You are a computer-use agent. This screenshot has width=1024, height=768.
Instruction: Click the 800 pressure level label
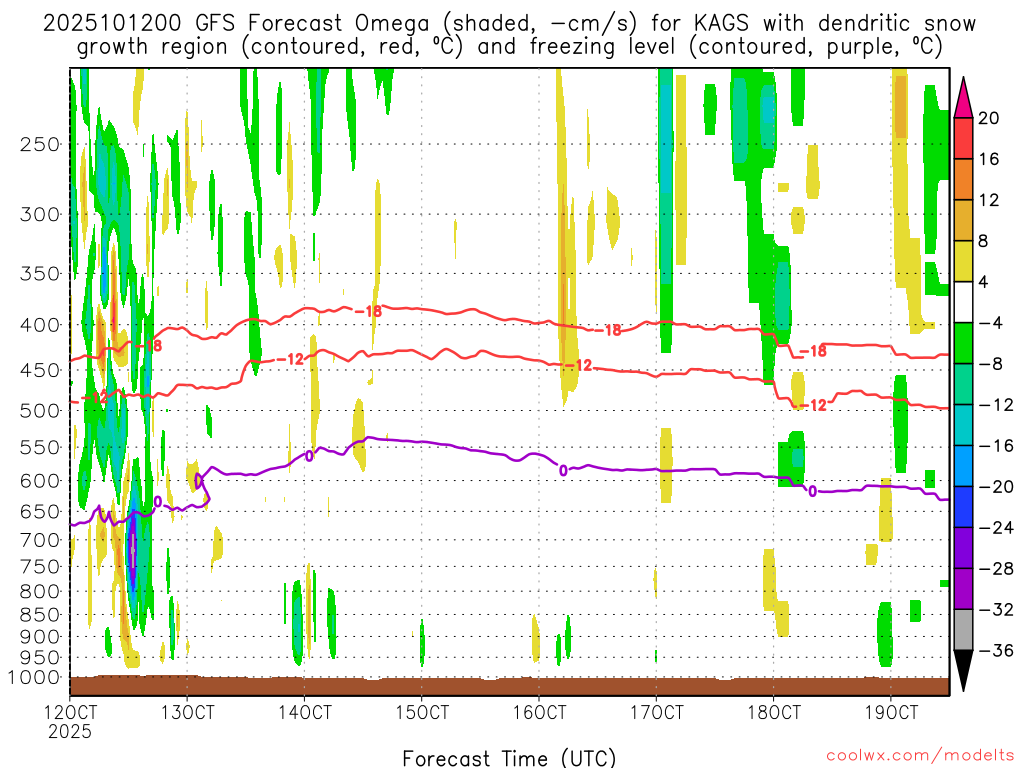click(x=40, y=592)
